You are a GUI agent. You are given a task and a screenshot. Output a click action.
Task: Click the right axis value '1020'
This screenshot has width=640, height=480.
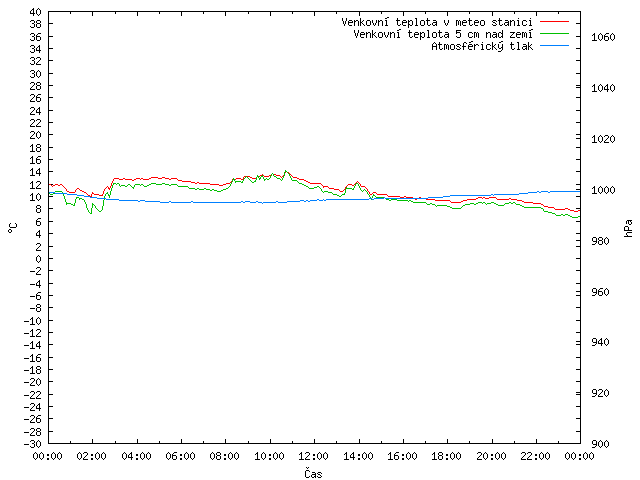(x=603, y=139)
